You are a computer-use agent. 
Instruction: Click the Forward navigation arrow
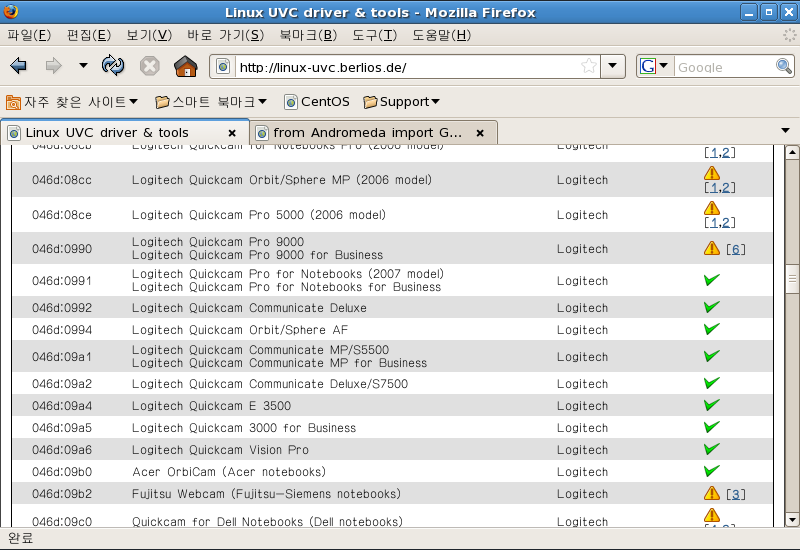54,66
